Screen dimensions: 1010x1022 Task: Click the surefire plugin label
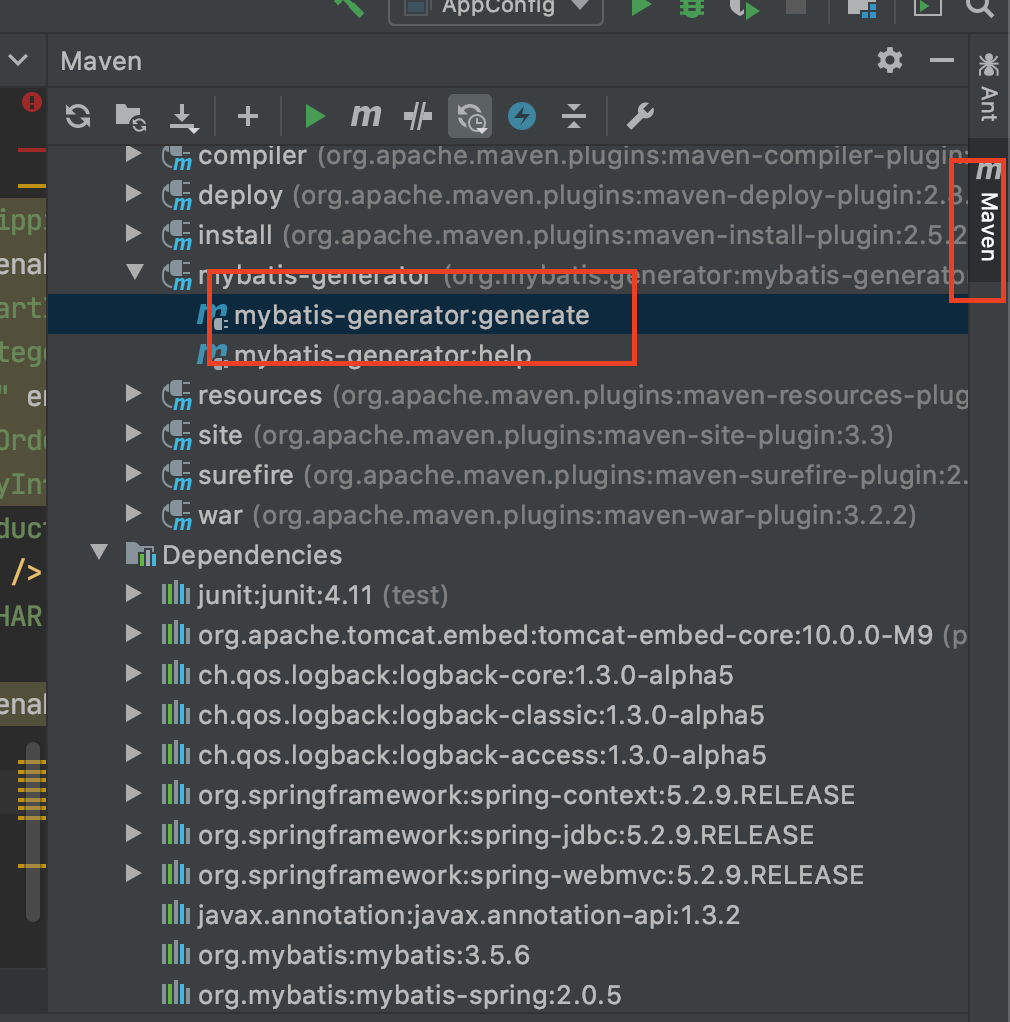[246, 475]
